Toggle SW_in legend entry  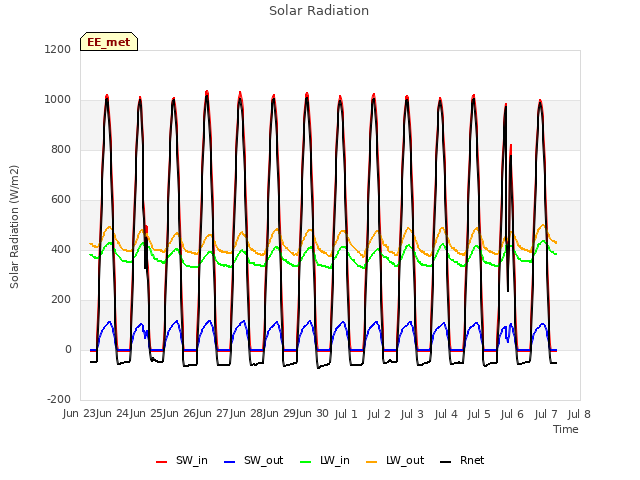point(182,460)
